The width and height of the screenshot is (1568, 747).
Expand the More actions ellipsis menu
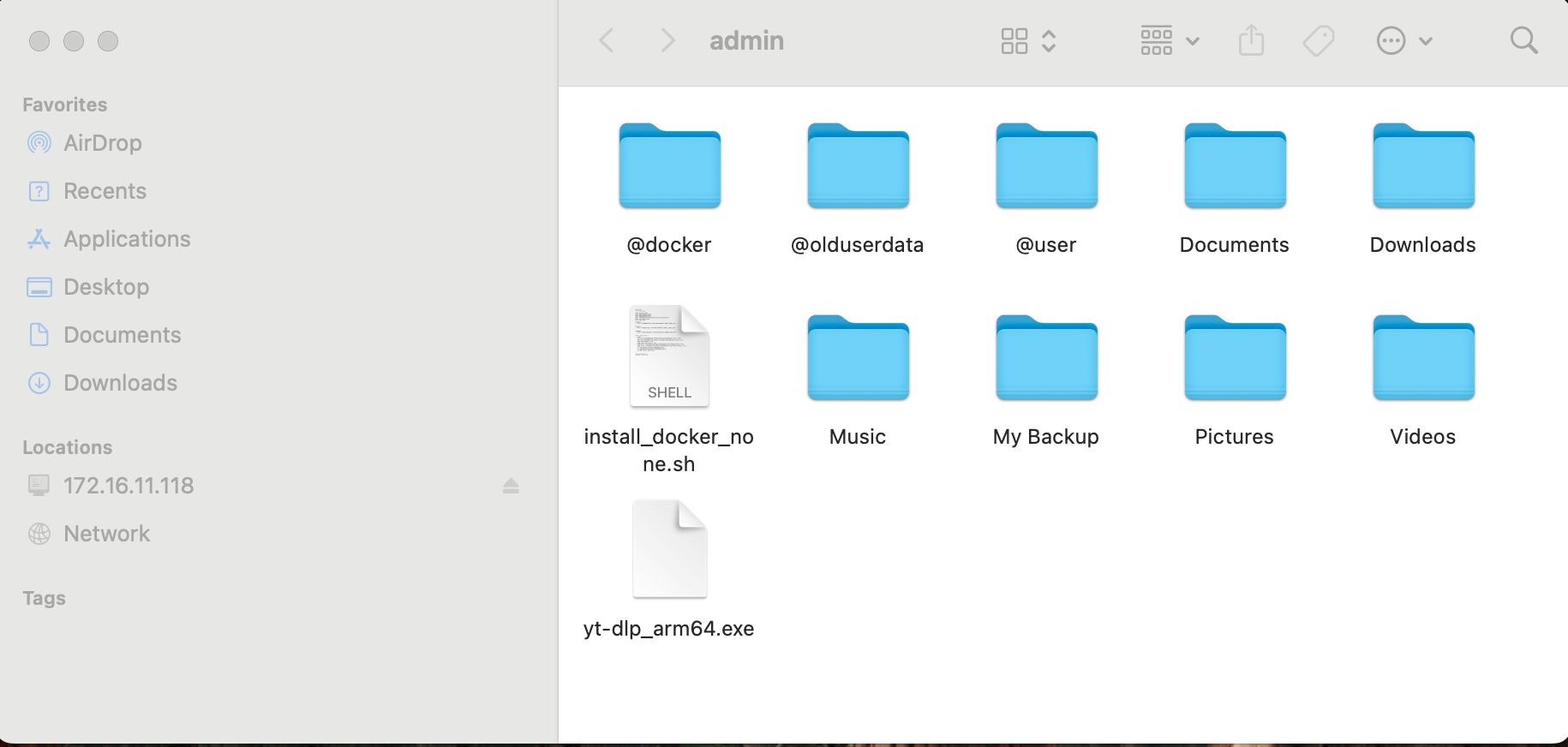coord(1404,40)
